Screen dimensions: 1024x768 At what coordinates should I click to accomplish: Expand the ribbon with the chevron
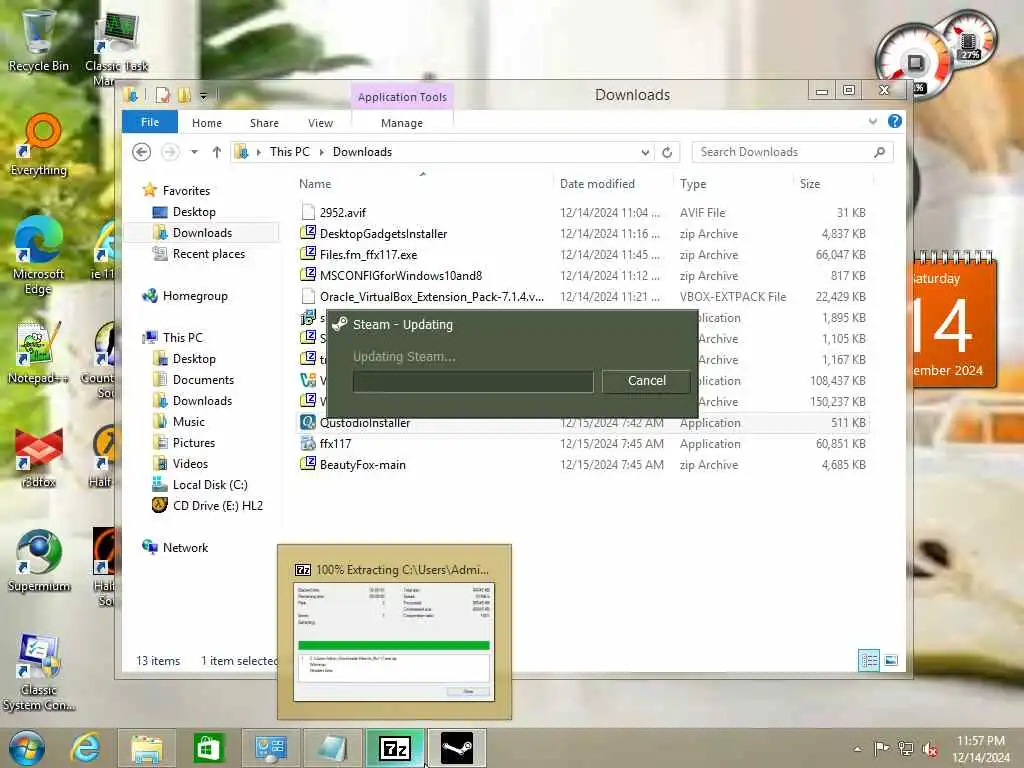coord(872,121)
